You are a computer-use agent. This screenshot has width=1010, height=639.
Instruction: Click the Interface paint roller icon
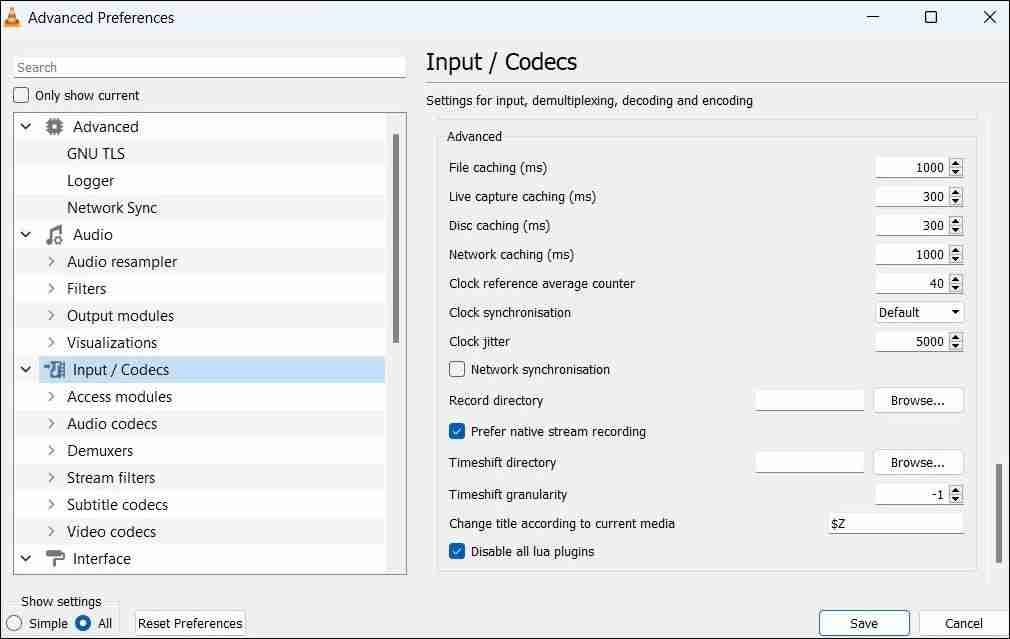[54, 559]
